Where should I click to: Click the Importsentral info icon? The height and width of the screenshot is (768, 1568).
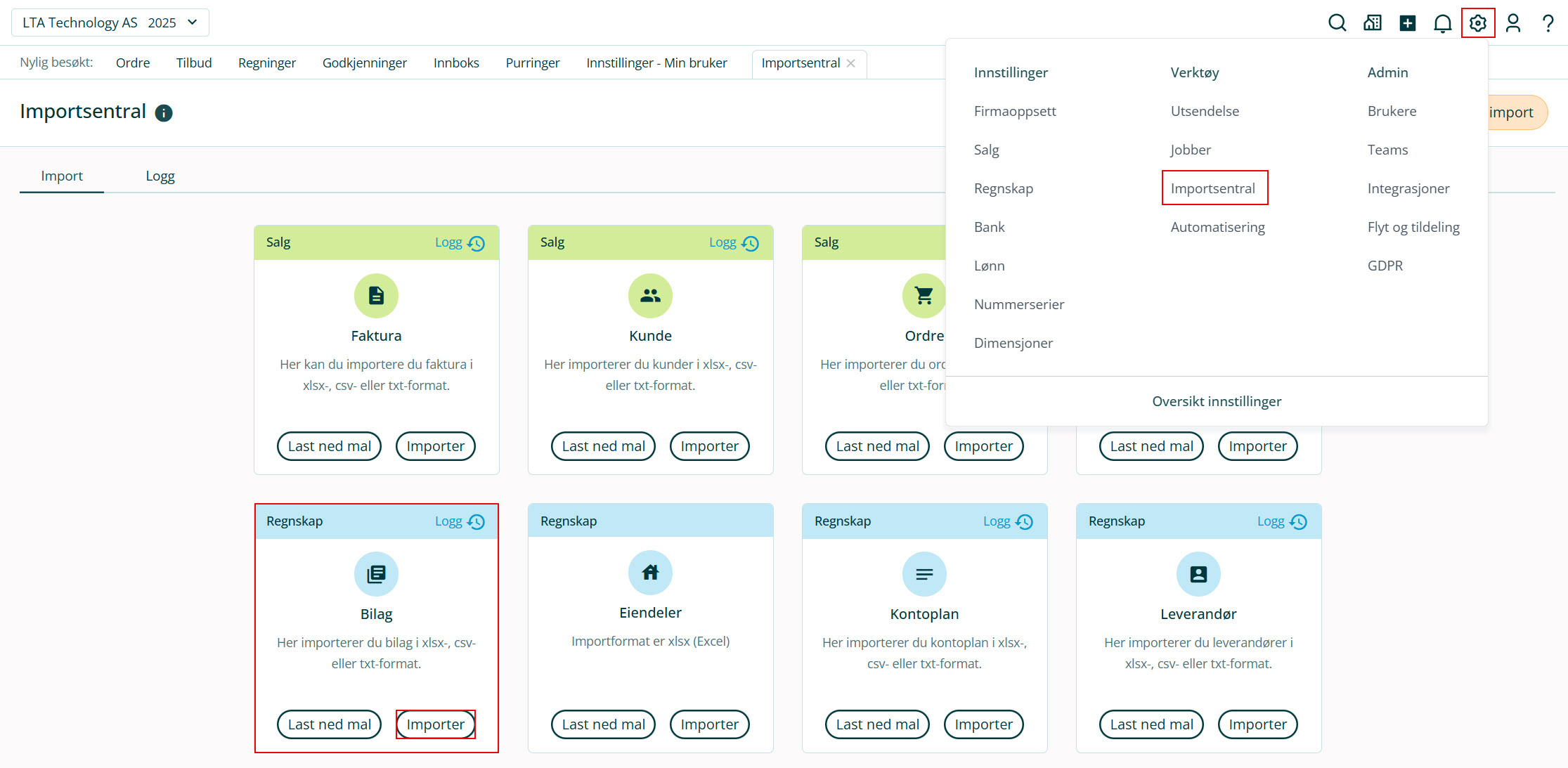(x=164, y=113)
